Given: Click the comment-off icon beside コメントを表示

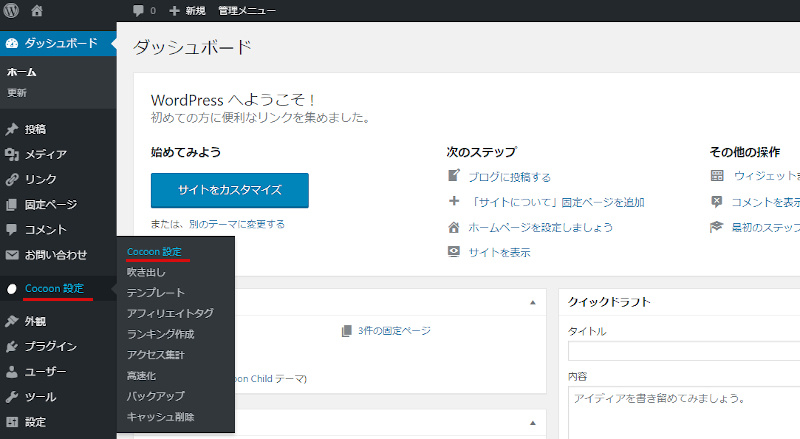Looking at the screenshot, I should point(717,202).
